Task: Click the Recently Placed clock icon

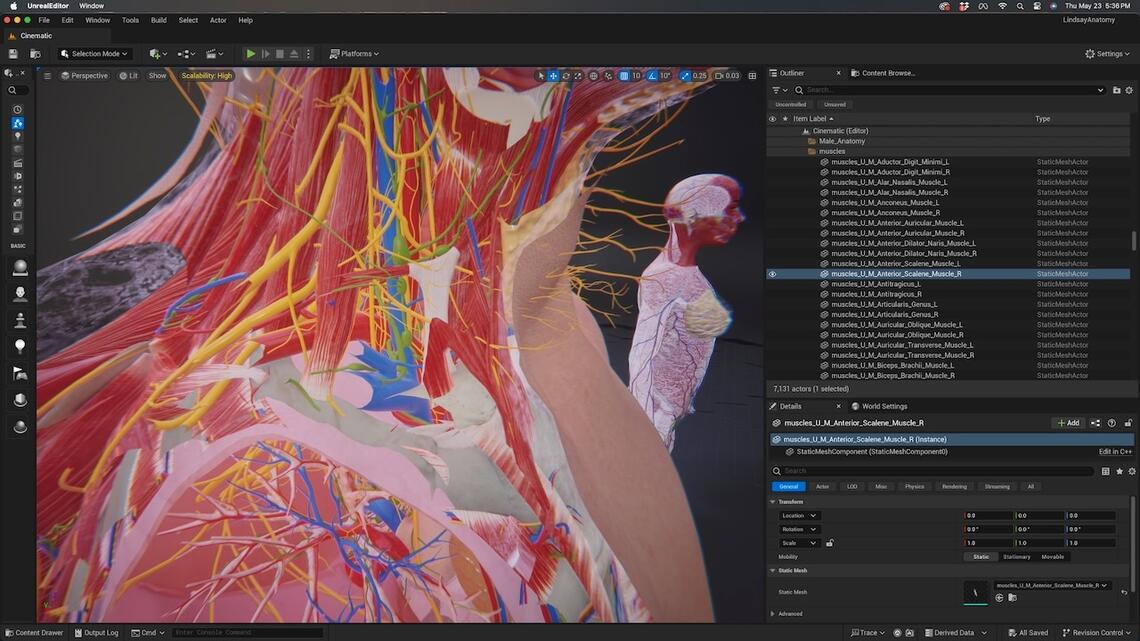Action: tap(17, 109)
